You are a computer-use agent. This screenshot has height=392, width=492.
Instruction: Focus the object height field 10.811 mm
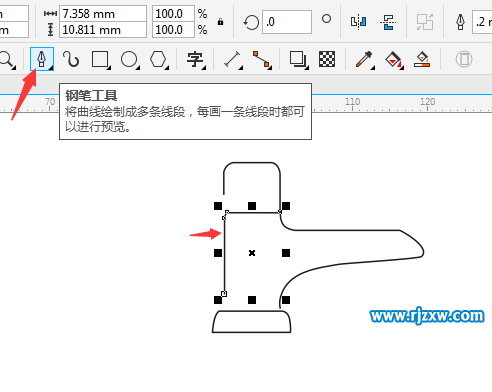[x=103, y=30]
